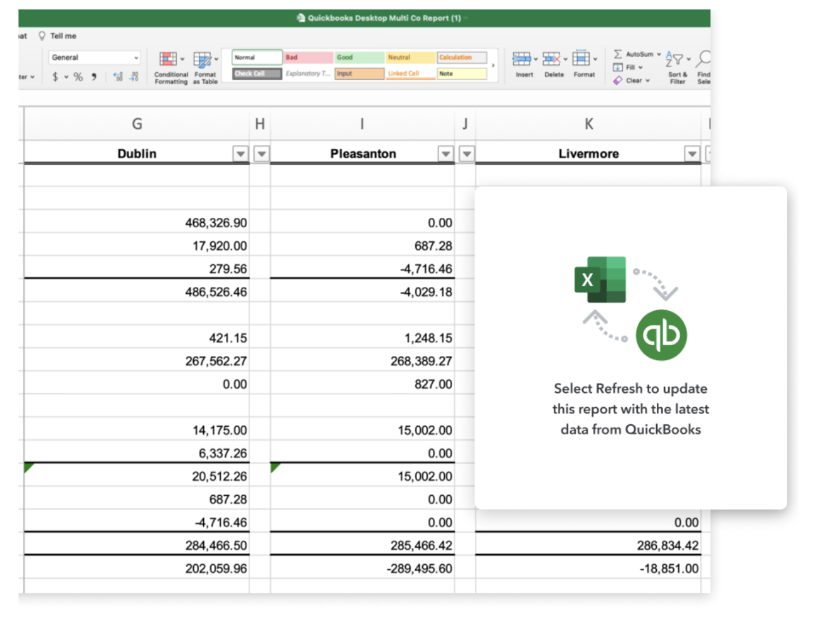Apply the Neutral cell style
Viewport: 838px width, 631px height.
click(410, 57)
